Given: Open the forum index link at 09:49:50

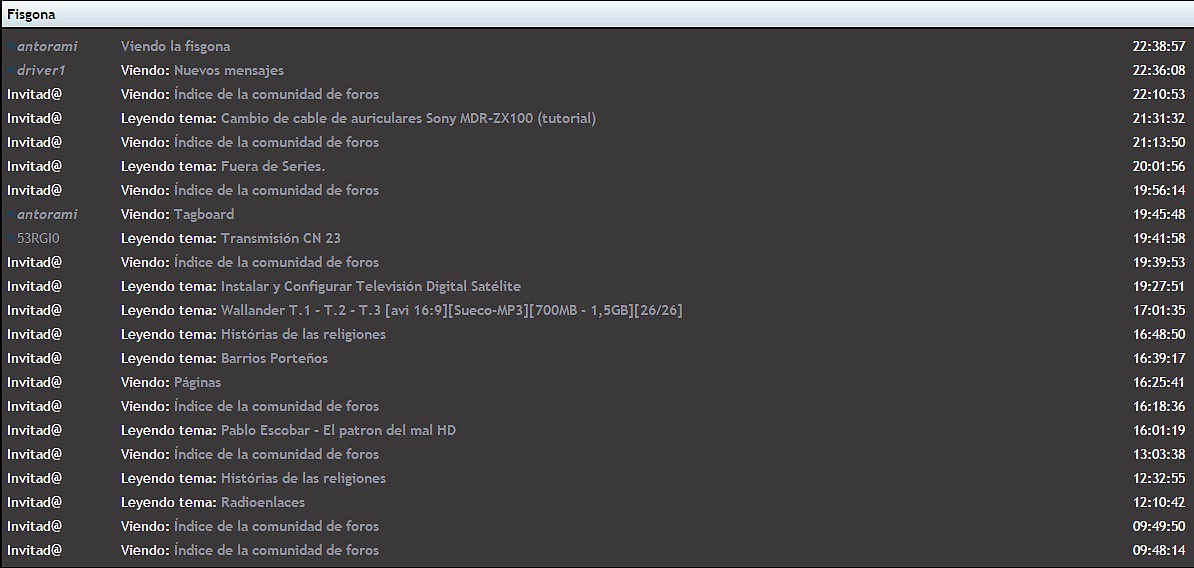Looking at the screenshot, I should (276, 526).
